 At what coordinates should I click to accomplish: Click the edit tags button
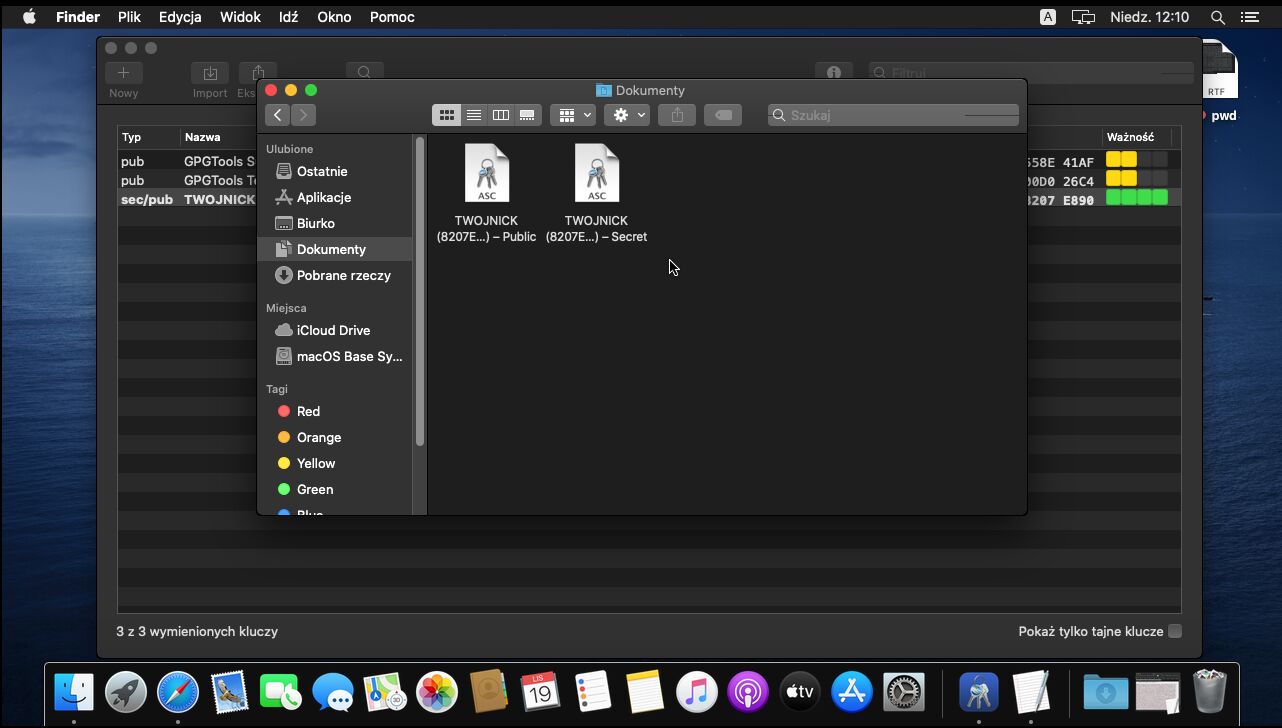(x=723, y=115)
